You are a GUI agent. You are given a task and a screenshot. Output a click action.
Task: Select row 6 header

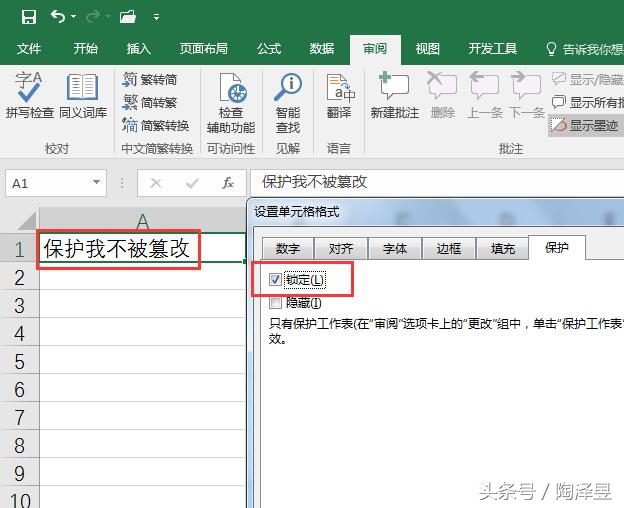[x=19, y=389]
